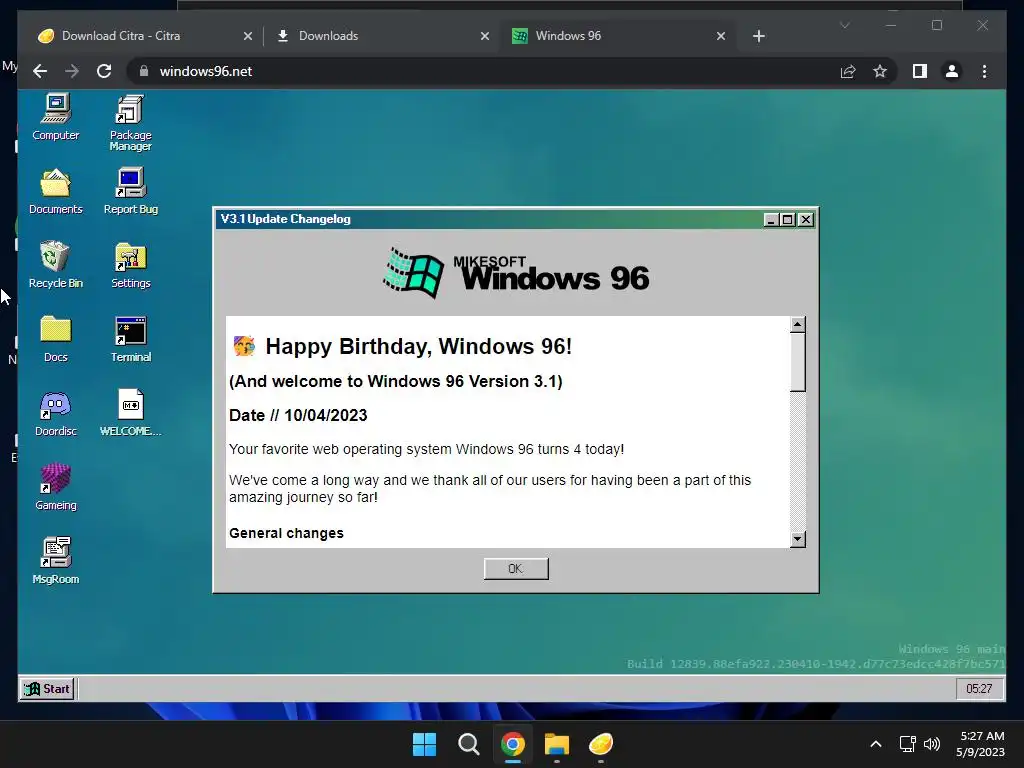Click the Windows 96 logo in the dialog

point(516,273)
